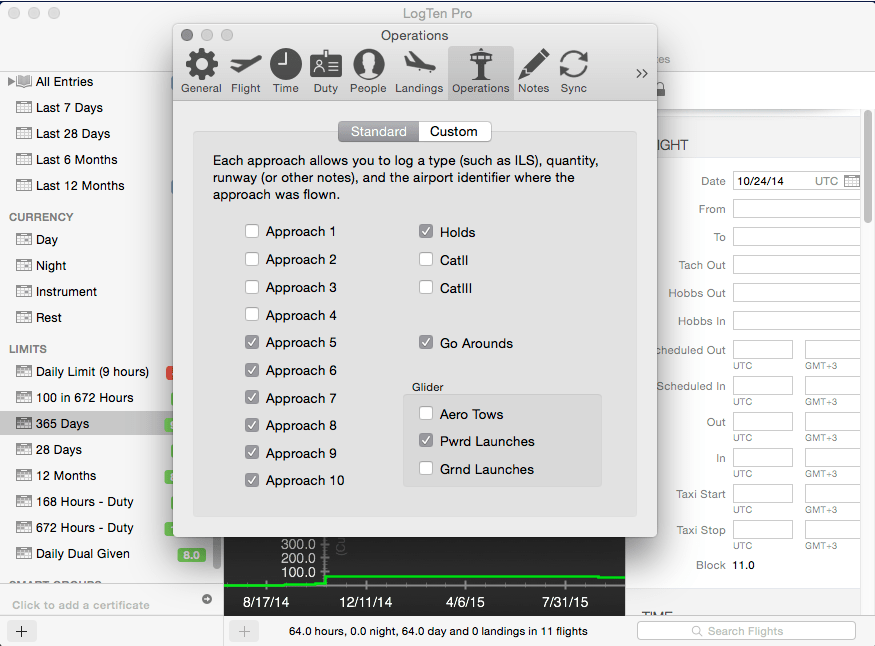Screen dimensions: 875x646
Task: Uncheck Approach 9
Action: click(x=252, y=452)
